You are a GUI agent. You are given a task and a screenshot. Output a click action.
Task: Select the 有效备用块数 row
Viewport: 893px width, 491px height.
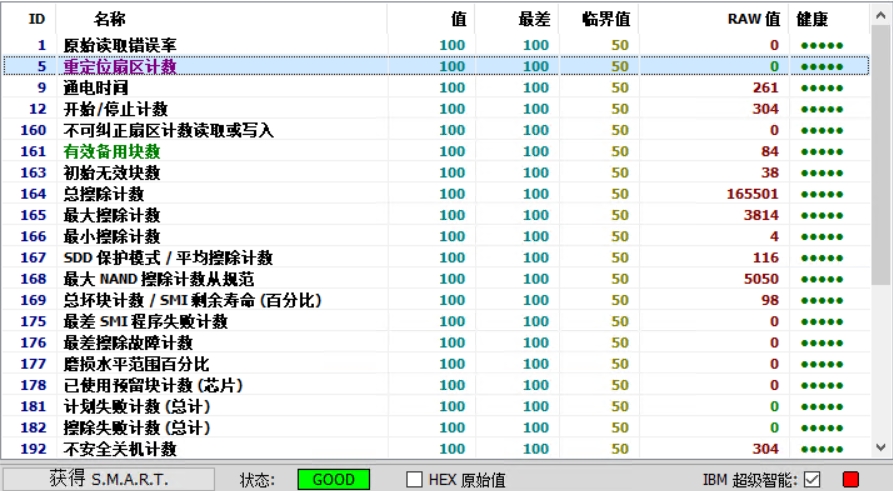pyautogui.click(x=112, y=151)
